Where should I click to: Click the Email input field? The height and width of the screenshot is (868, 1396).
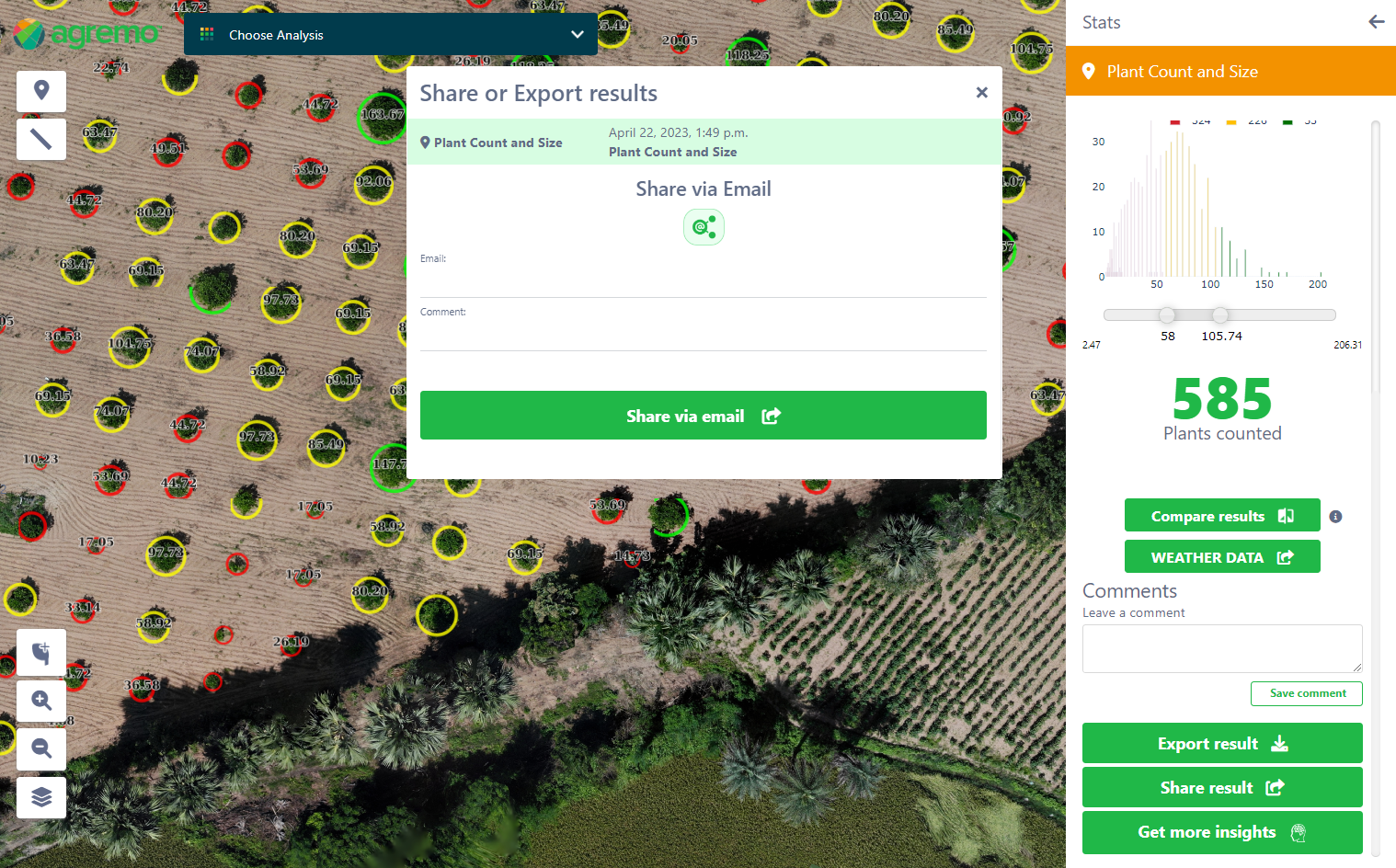point(703,283)
